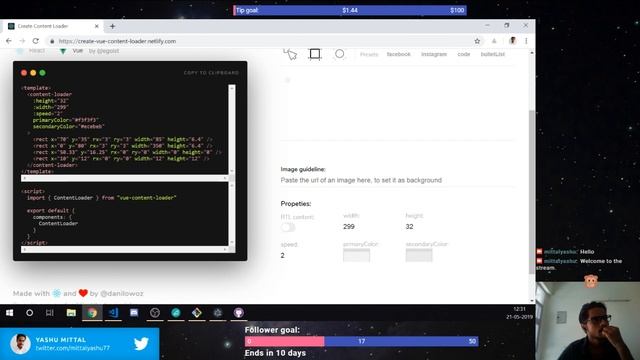Viewport: 640px width, 360px height.
Task: Select the Create Content Loader tab
Action: (53, 26)
